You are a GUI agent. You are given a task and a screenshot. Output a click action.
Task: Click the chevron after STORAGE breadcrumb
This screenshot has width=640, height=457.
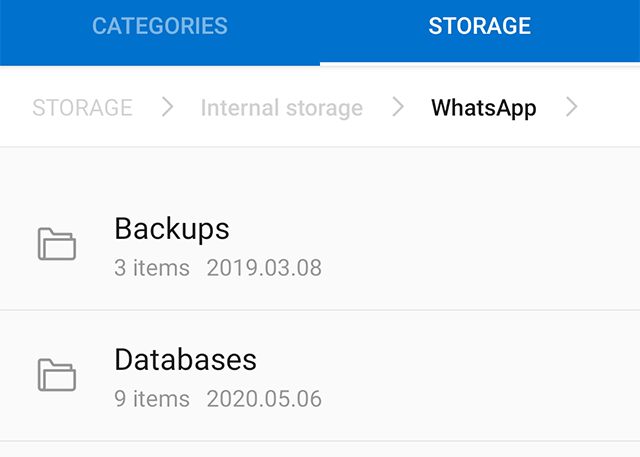(x=167, y=107)
